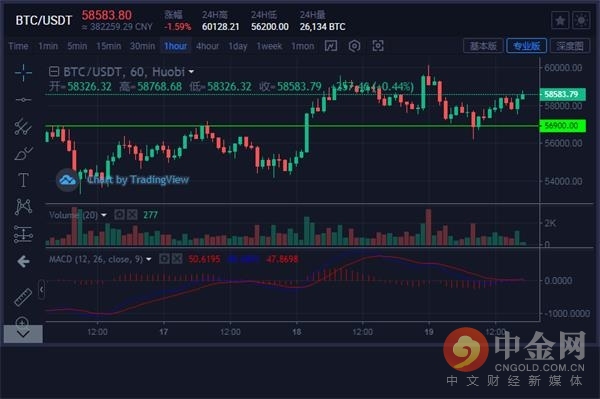600x399 pixels.
Task: Click the 58583.80 last price value
Action: coord(106,15)
